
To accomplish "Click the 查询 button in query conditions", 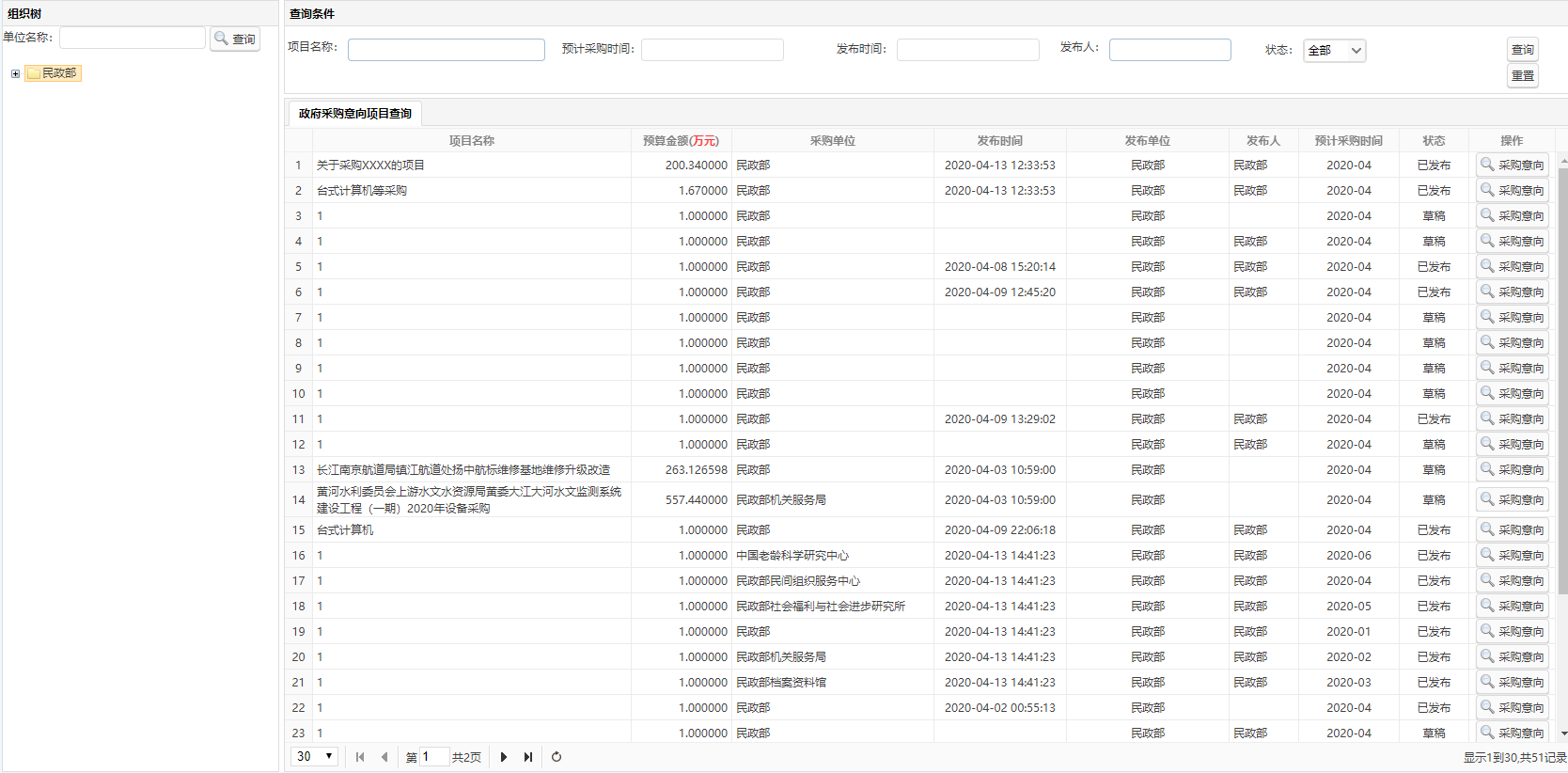I will click(x=1523, y=50).
